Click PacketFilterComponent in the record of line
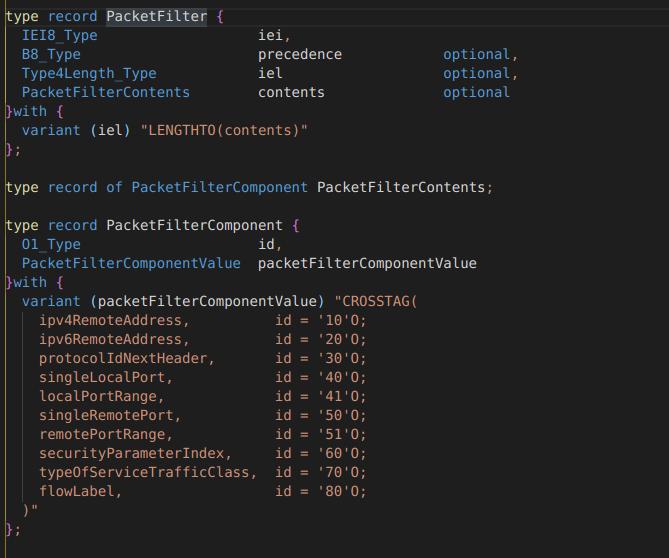This screenshot has width=669, height=558. [x=219, y=187]
